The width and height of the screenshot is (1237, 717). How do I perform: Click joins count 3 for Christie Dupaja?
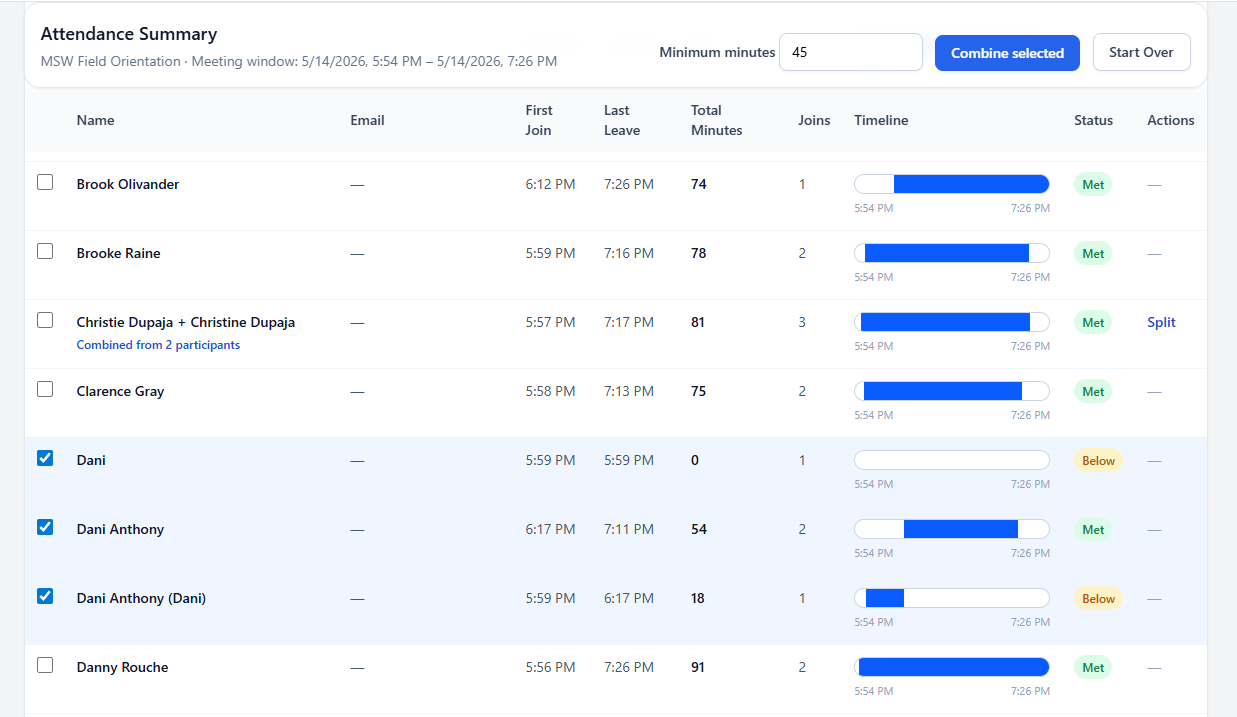pos(802,322)
